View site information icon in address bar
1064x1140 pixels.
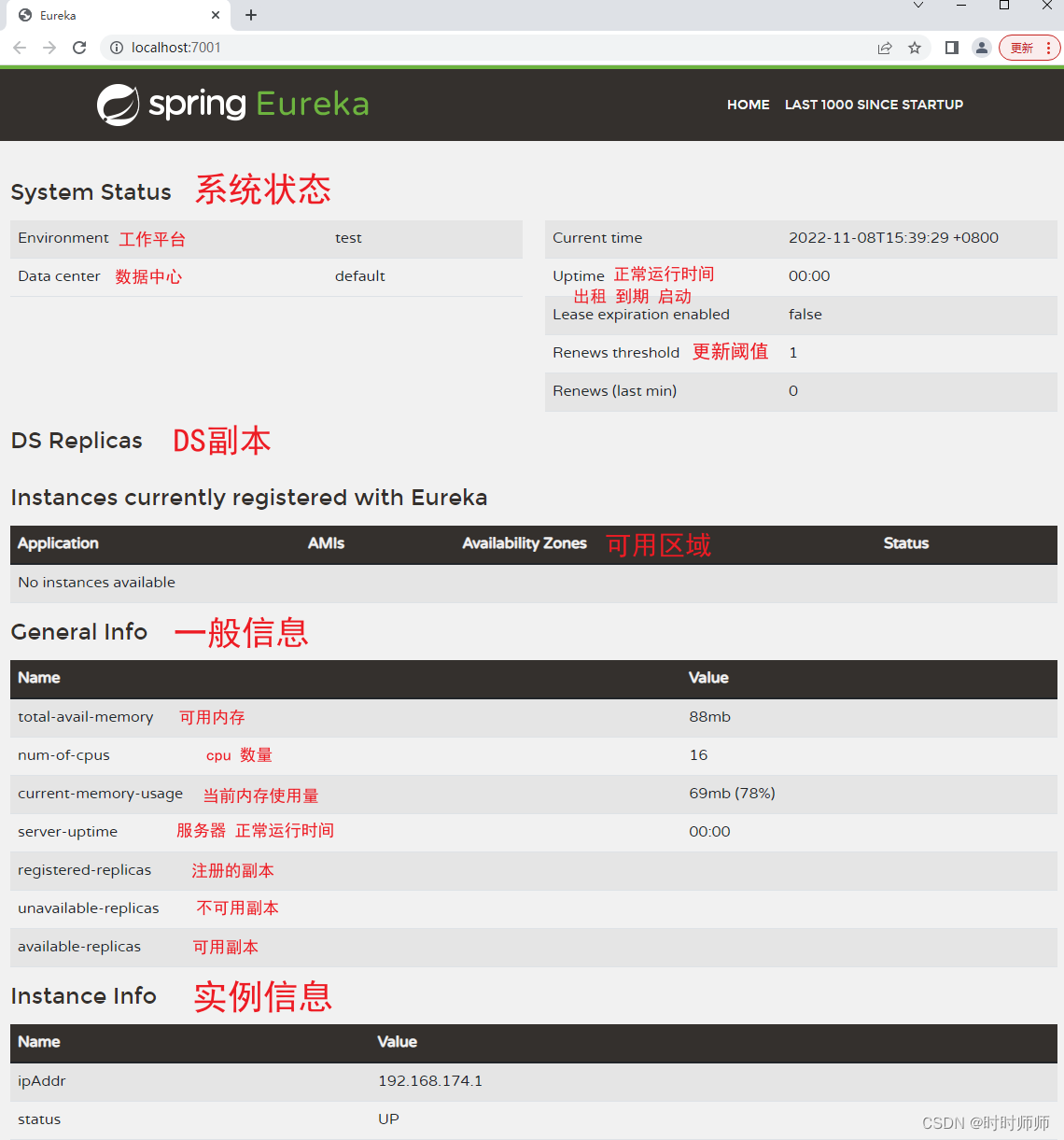(x=117, y=48)
